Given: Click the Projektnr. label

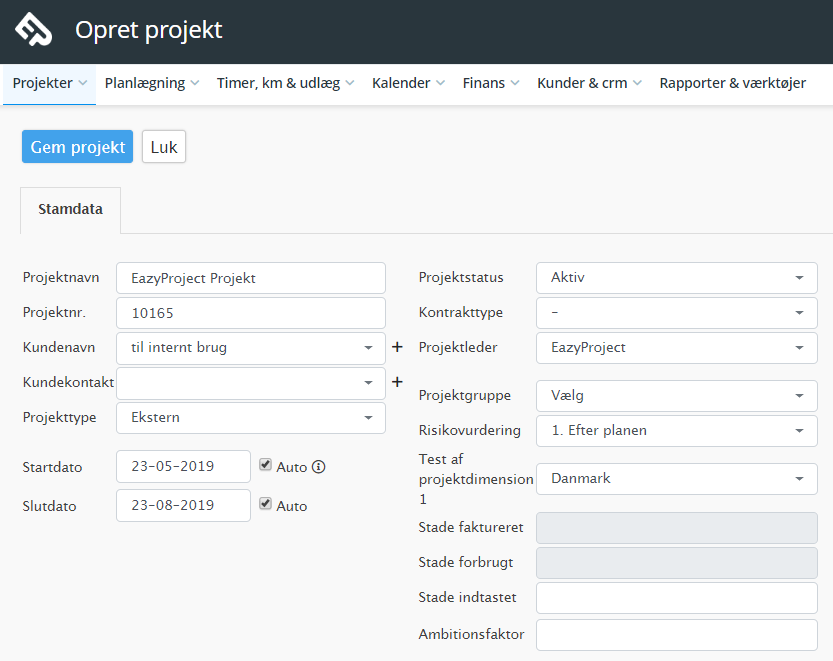Looking at the screenshot, I should 54,312.
